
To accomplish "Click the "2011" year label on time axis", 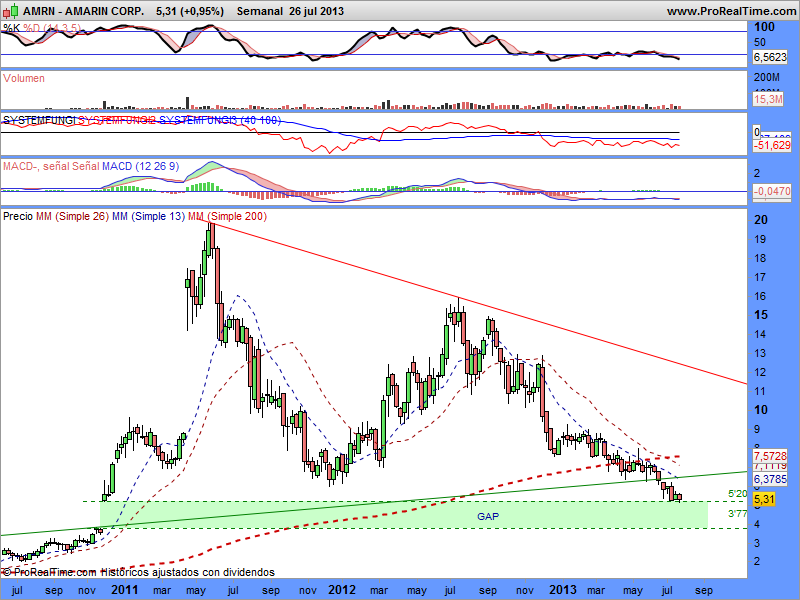I will point(124,590).
